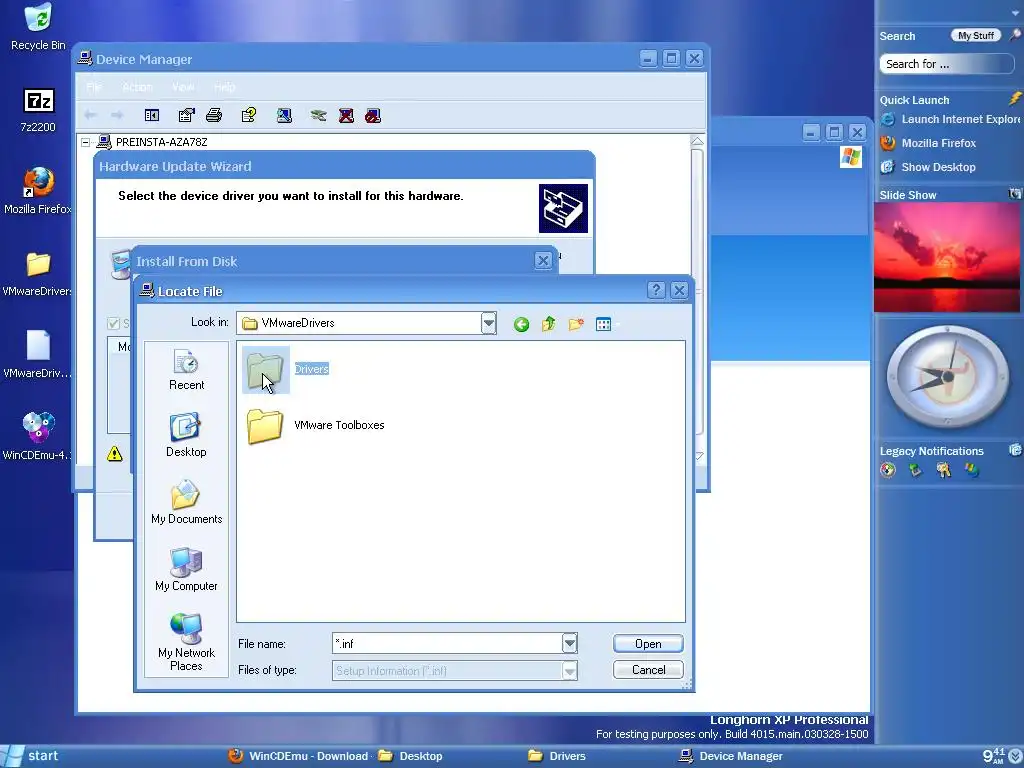Open the Recycle Bin desktop icon

point(38,26)
